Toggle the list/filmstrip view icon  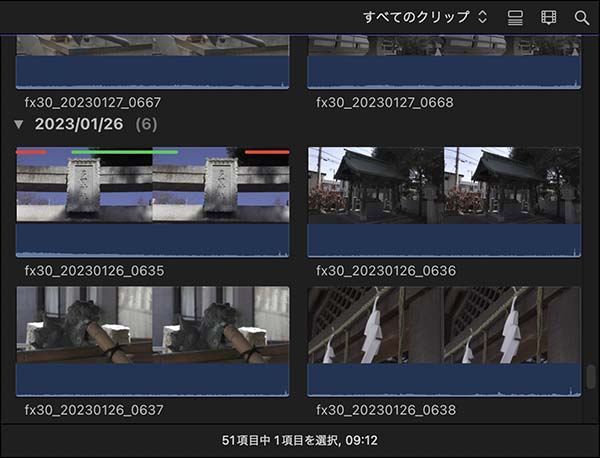(x=515, y=18)
